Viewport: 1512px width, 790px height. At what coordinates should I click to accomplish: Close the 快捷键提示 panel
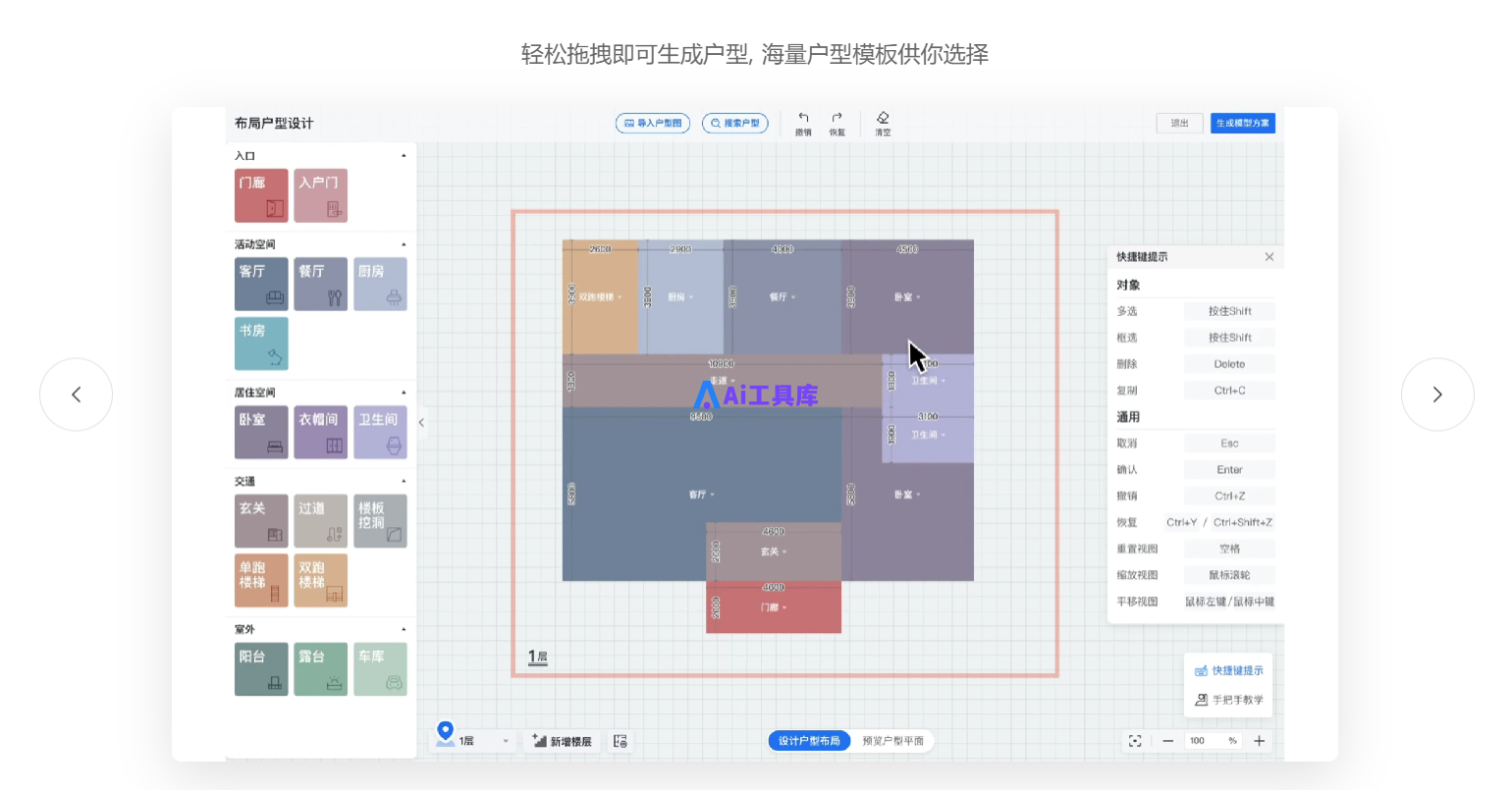(1269, 257)
